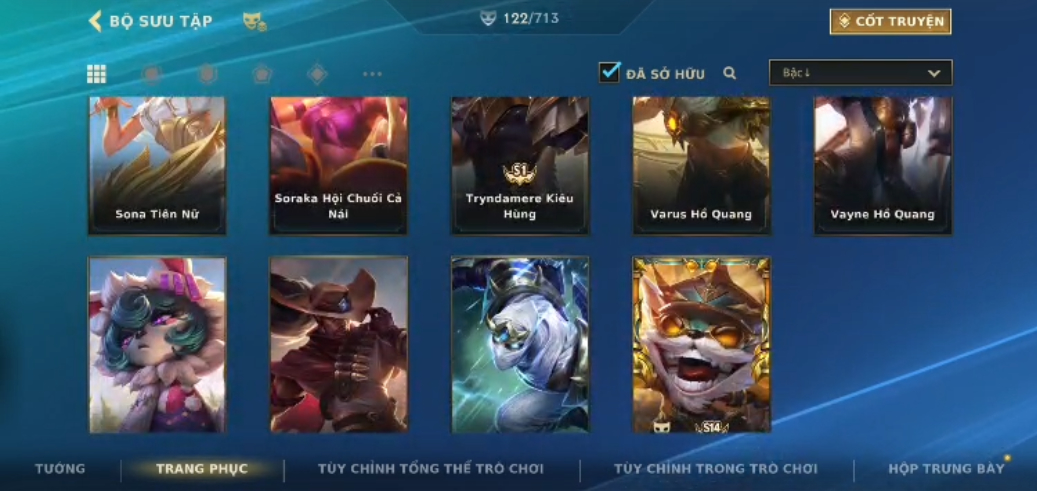
Task: Select the grid all-skins filter icon
Action: (x=97, y=74)
